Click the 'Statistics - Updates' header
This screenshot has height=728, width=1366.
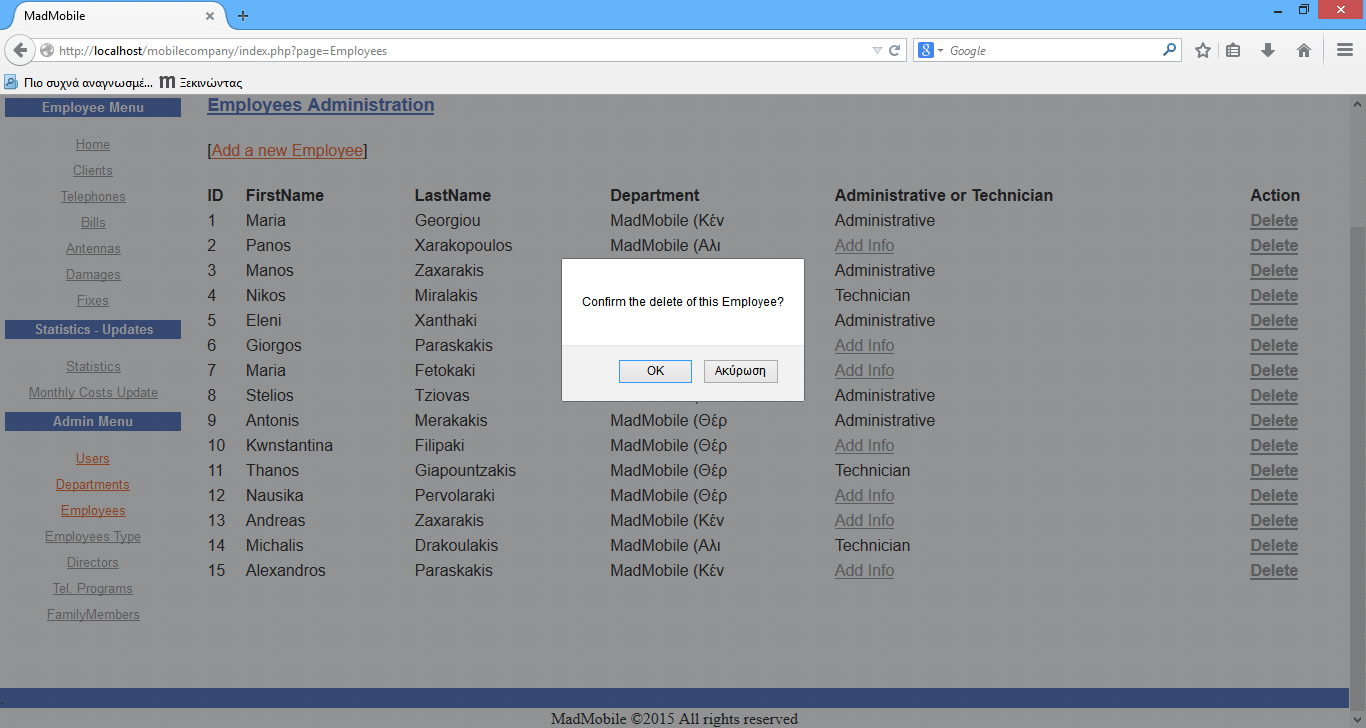pyautogui.click(x=93, y=330)
